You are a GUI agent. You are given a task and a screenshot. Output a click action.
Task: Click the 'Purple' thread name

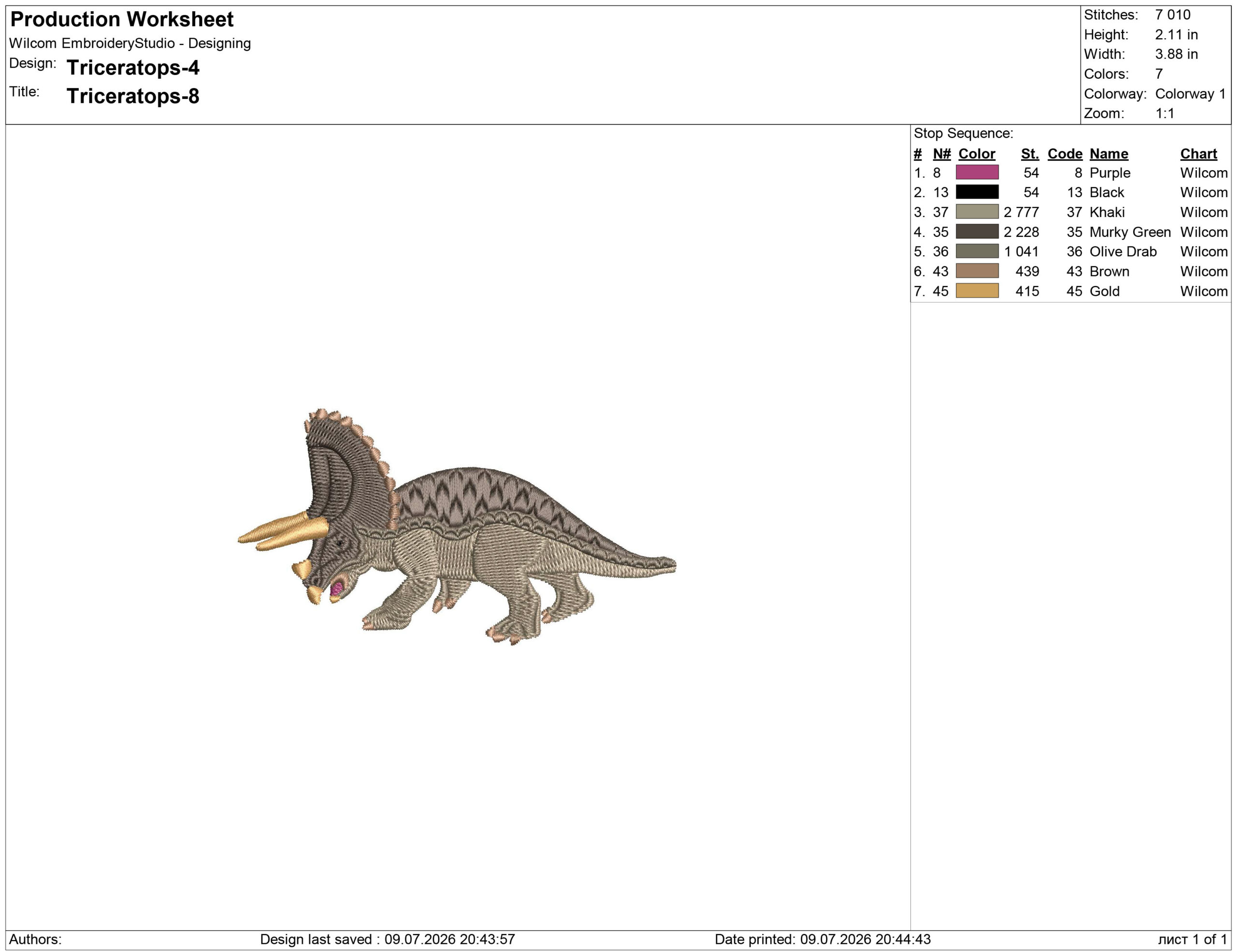tap(1109, 173)
